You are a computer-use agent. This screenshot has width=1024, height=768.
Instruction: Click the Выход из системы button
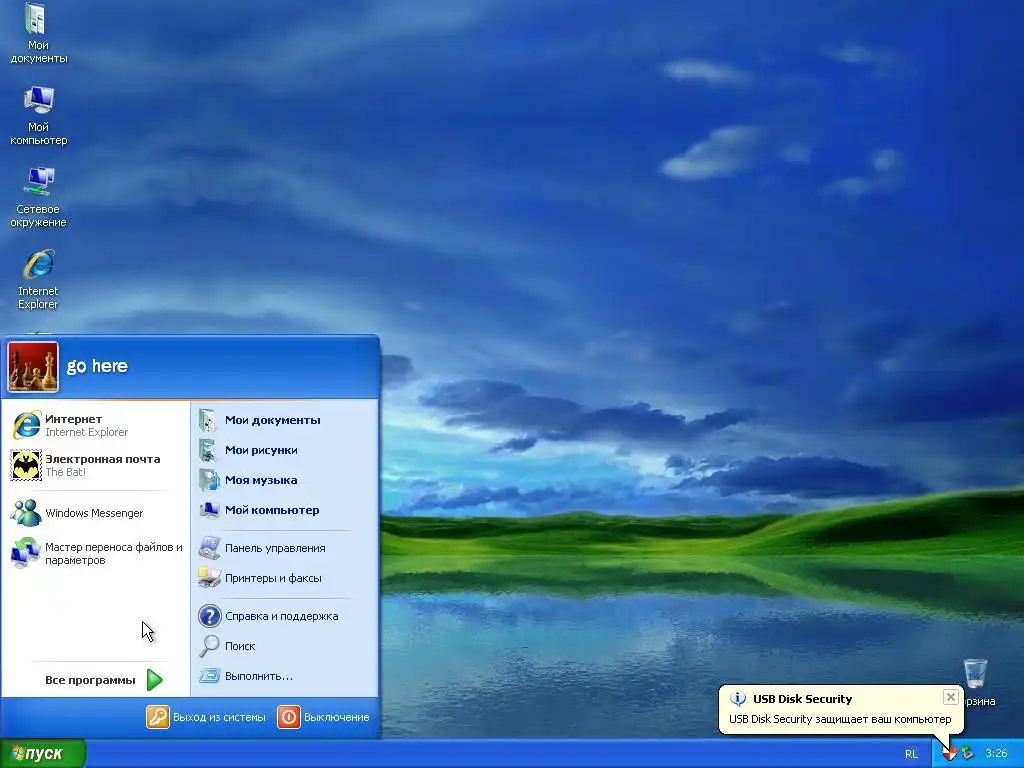[206, 717]
